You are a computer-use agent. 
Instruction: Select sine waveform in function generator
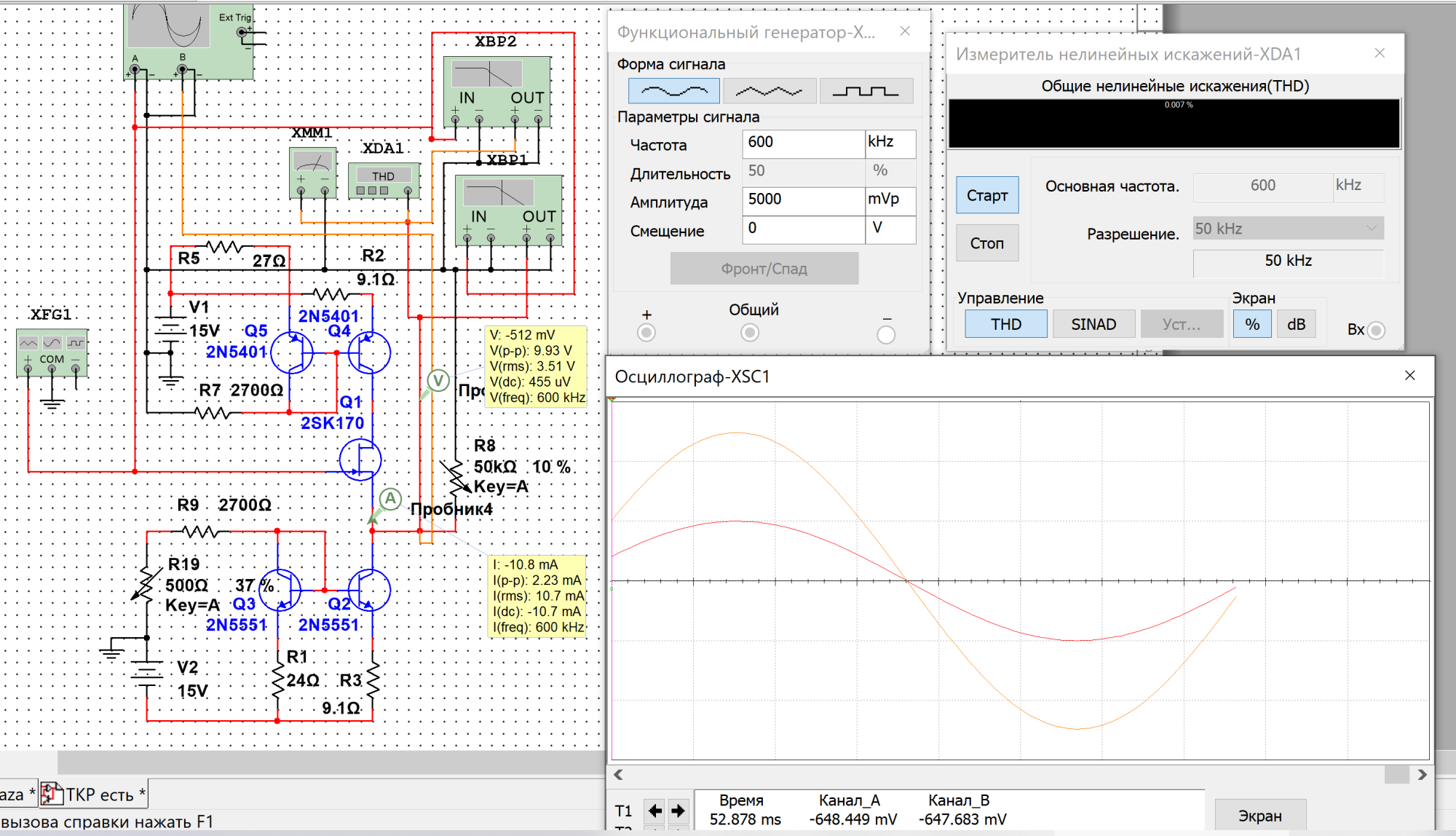[674, 91]
